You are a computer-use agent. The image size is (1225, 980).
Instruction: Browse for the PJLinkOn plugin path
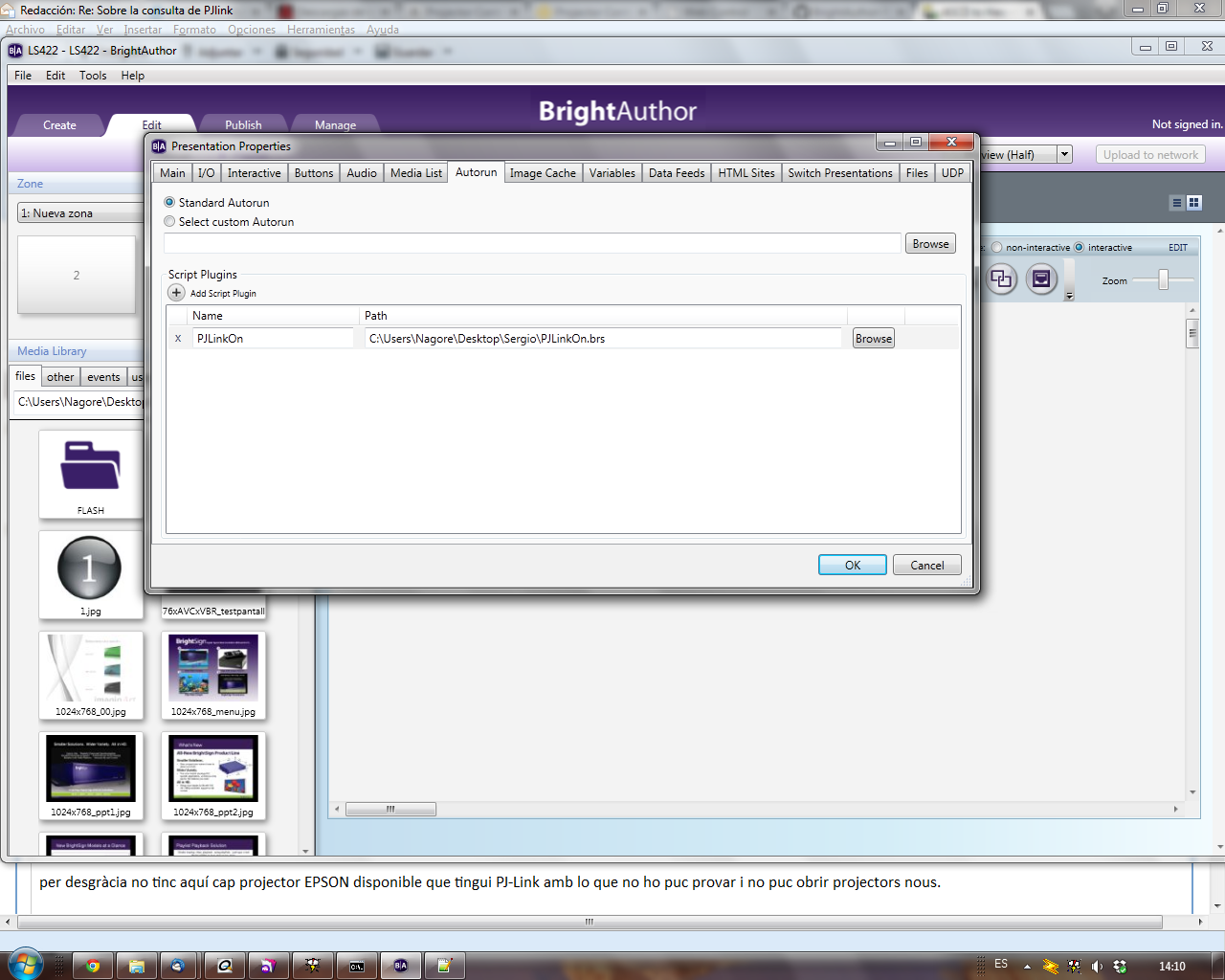click(x=874, y=339)
